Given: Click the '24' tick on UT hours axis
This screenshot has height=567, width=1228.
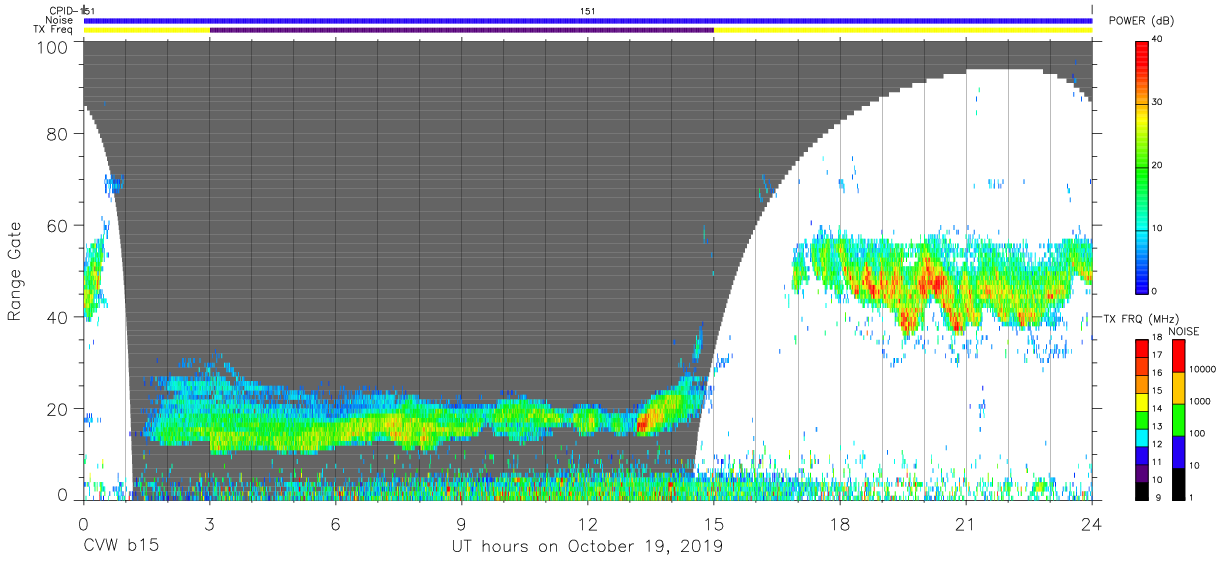Looking at the screenshot, I should tap(1092, 523).
